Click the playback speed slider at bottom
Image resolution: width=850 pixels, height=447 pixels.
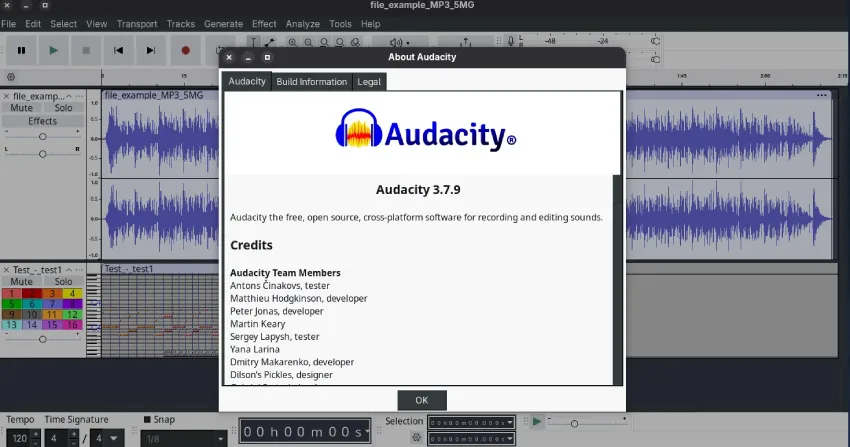pyautogui.click(x=588, y=423)
